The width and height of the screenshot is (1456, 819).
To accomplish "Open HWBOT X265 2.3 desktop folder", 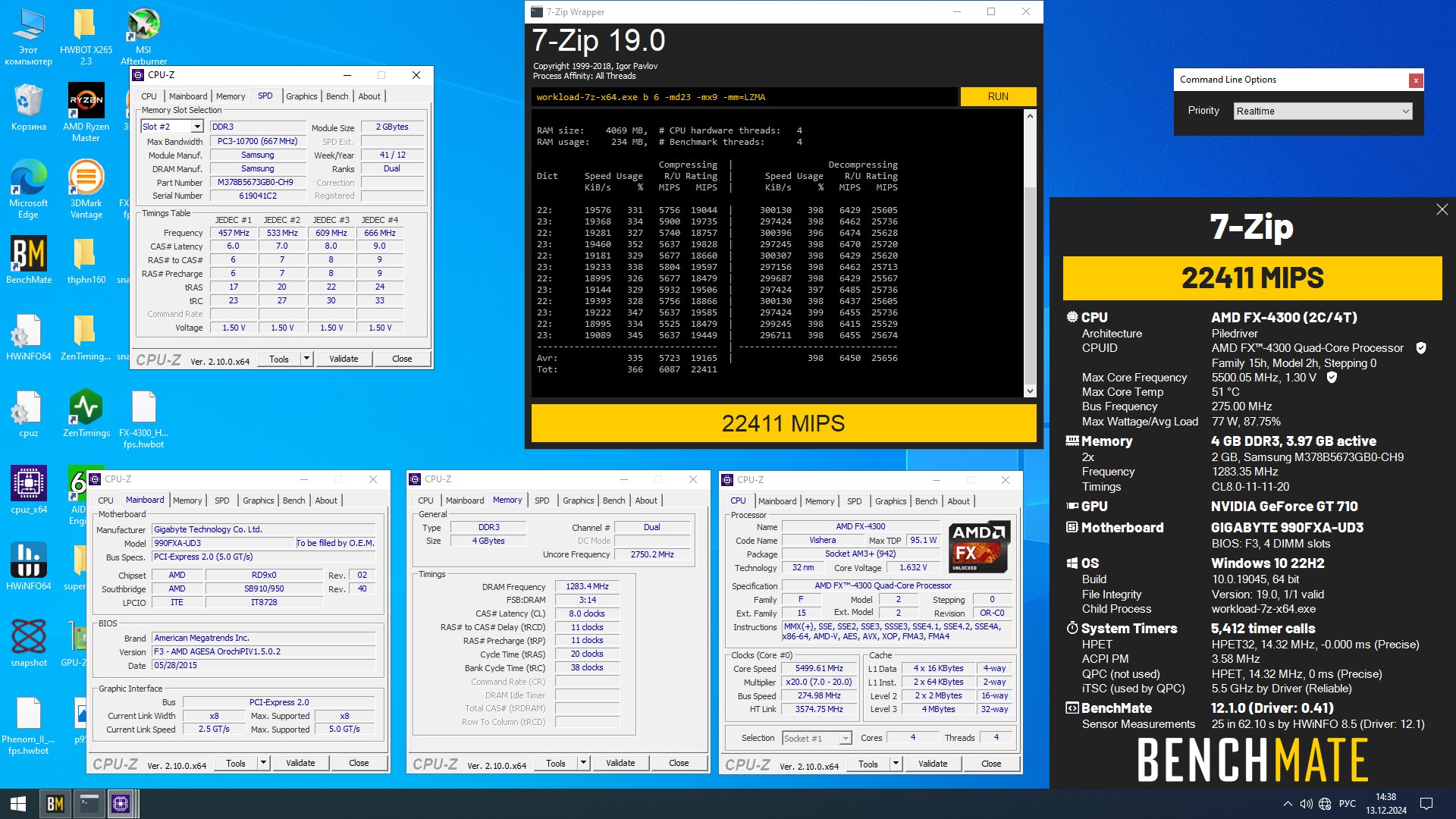I will 86,36.
